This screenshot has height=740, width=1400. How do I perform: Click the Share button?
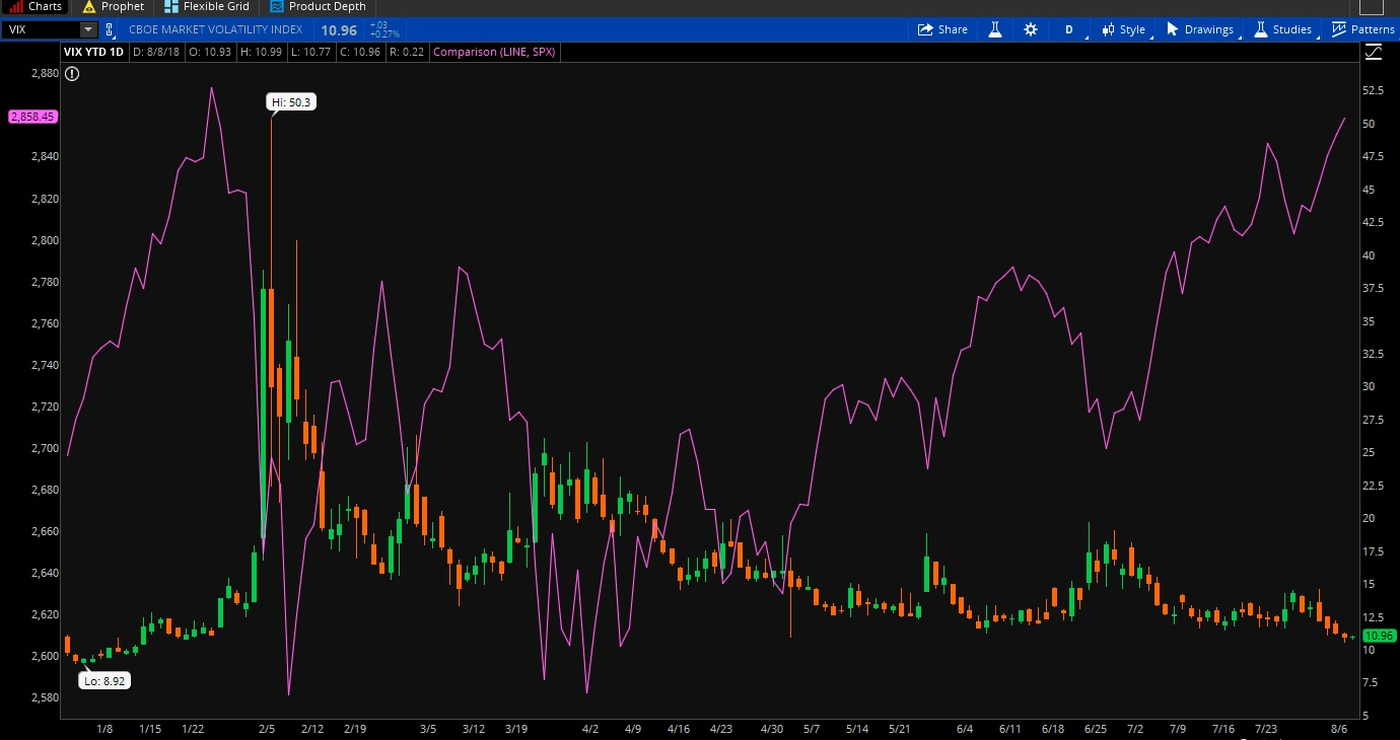pos(943,30)
